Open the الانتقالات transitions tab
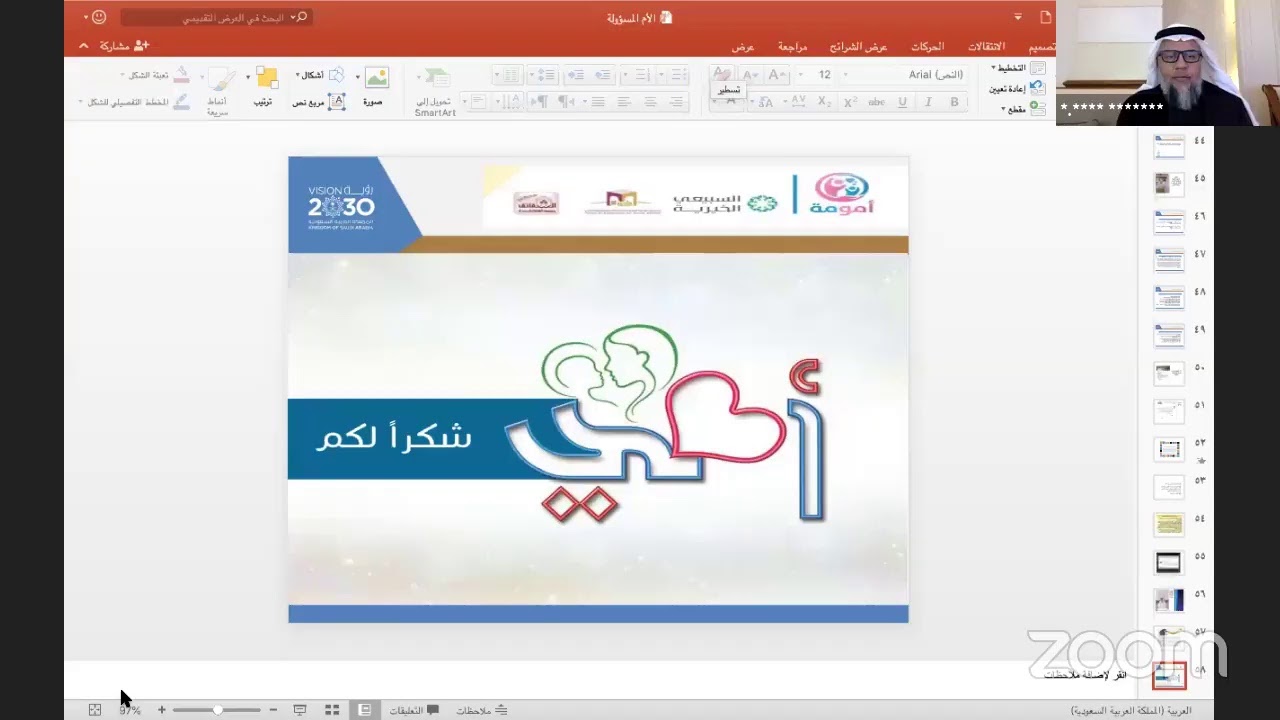This screenshot has width=1280, height=720. [x=987, y=47]
